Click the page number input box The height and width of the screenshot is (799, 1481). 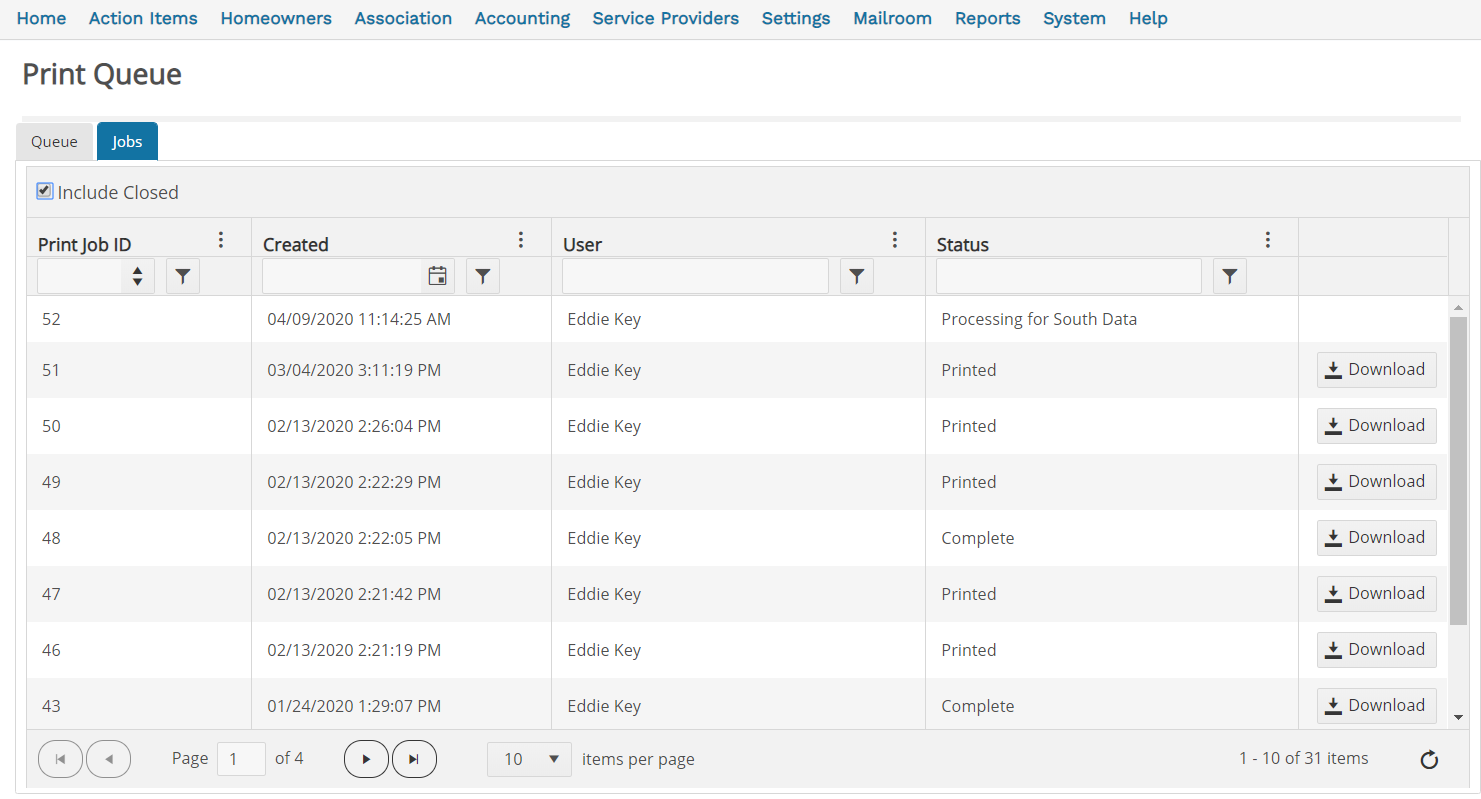coord(241,759)
